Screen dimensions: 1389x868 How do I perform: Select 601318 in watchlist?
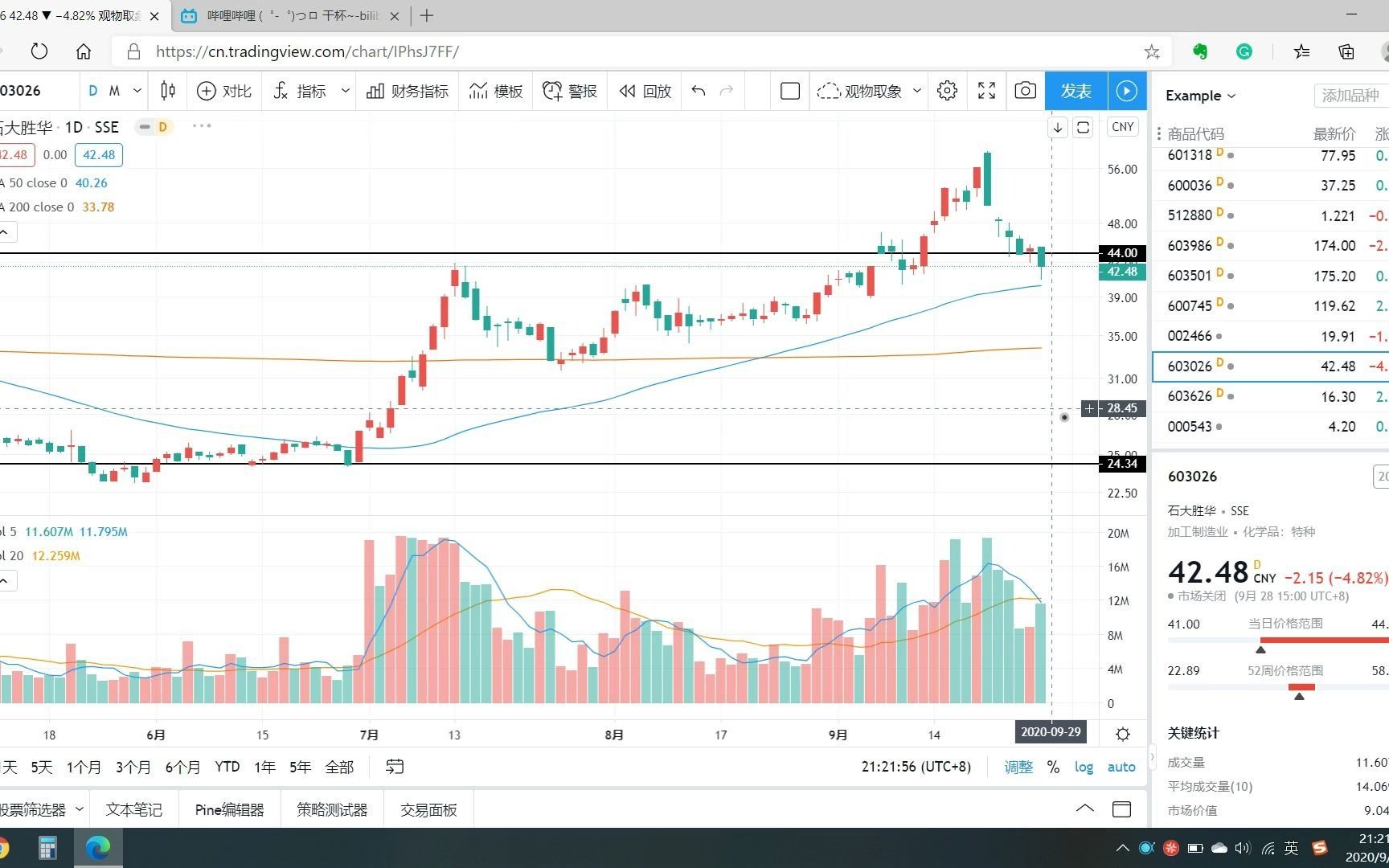[x=1271, y=155]
